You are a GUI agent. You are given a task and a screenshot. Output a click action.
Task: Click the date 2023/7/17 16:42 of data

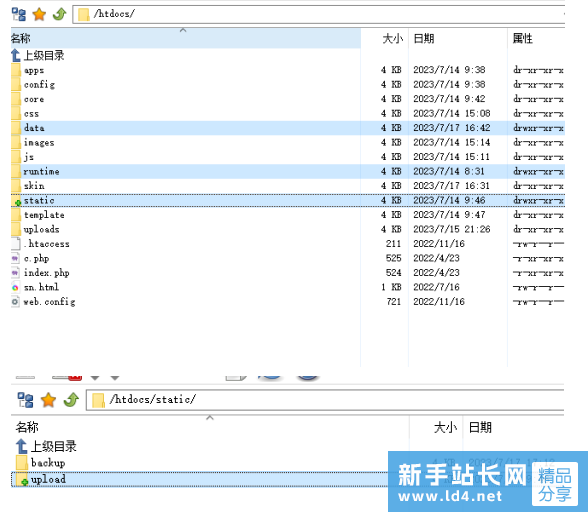point(452,128)
